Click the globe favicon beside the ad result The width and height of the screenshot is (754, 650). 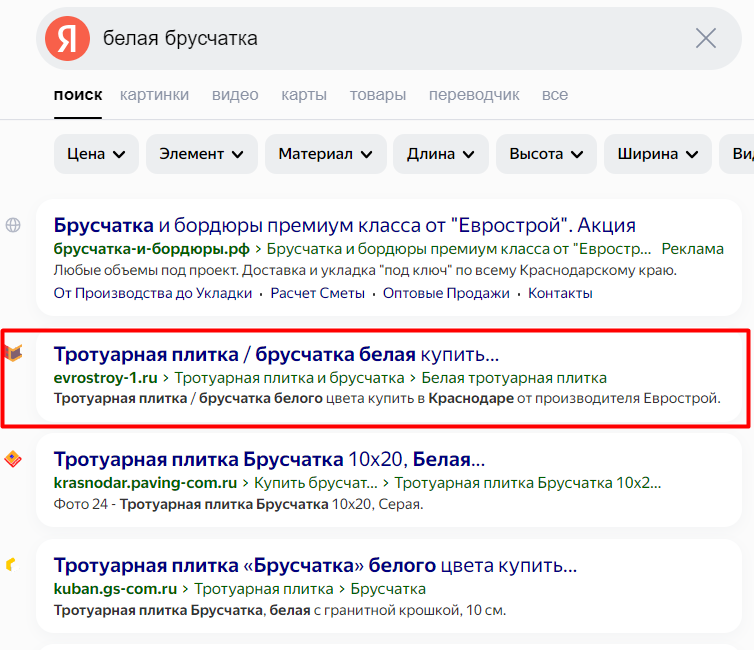[x=13, y=225]
